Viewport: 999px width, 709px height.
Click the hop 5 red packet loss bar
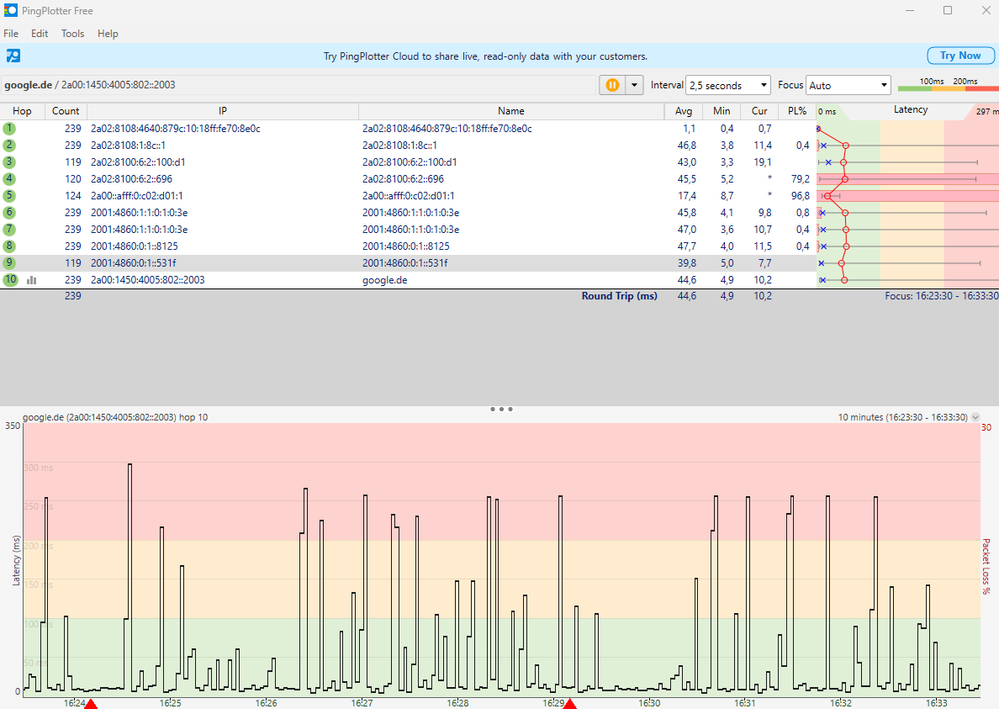click(x=908, y=196)
